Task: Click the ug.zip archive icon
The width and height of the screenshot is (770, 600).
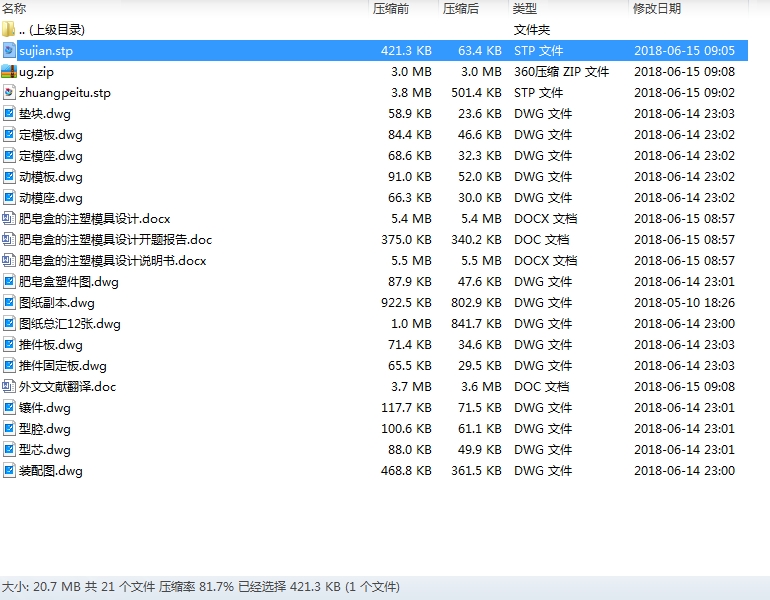Action: point(8,72)
